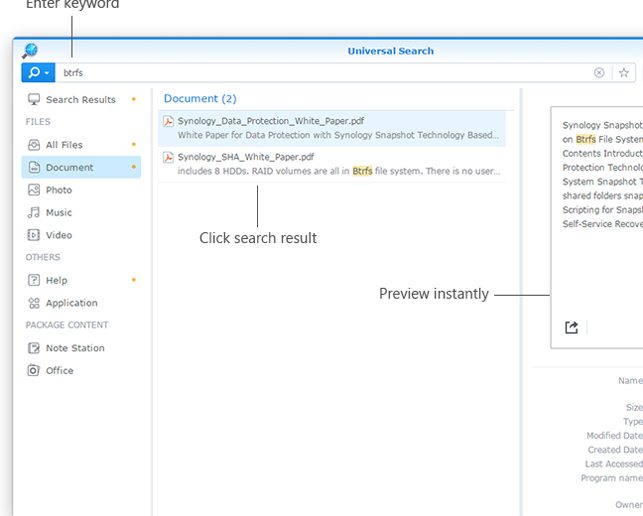The width and height of the screenshot is (643, 516).
Task: Select the Document category
Action: tap(81, 167)
